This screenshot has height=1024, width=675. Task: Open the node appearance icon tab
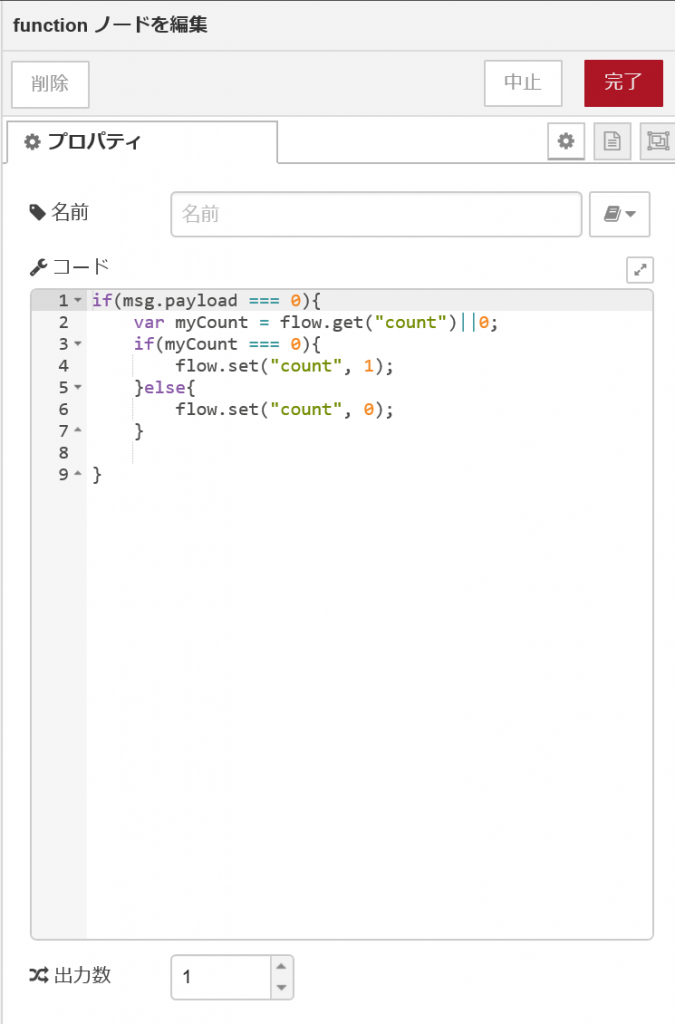click(x=657, y=142)
